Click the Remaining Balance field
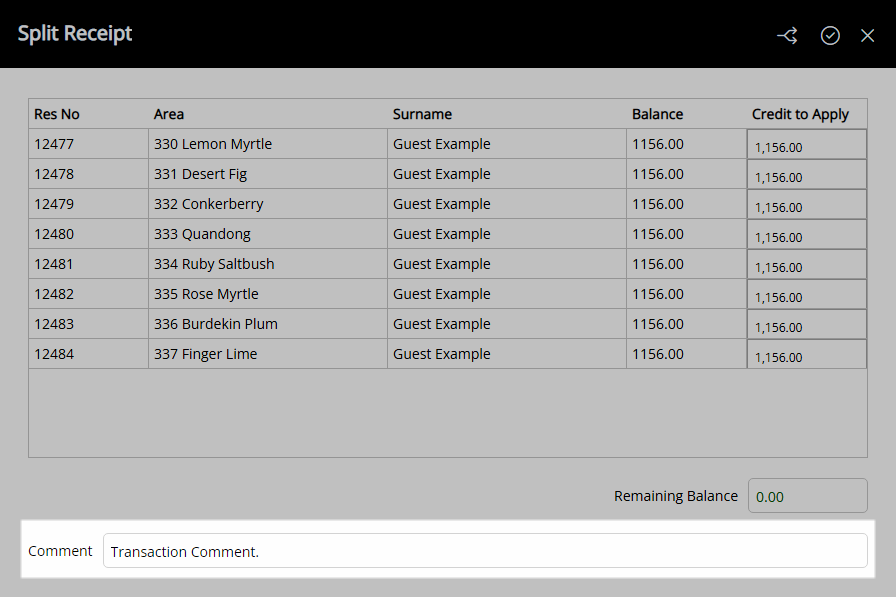The height and width of the screenshot is (597, 896). (x=807, y=495)
